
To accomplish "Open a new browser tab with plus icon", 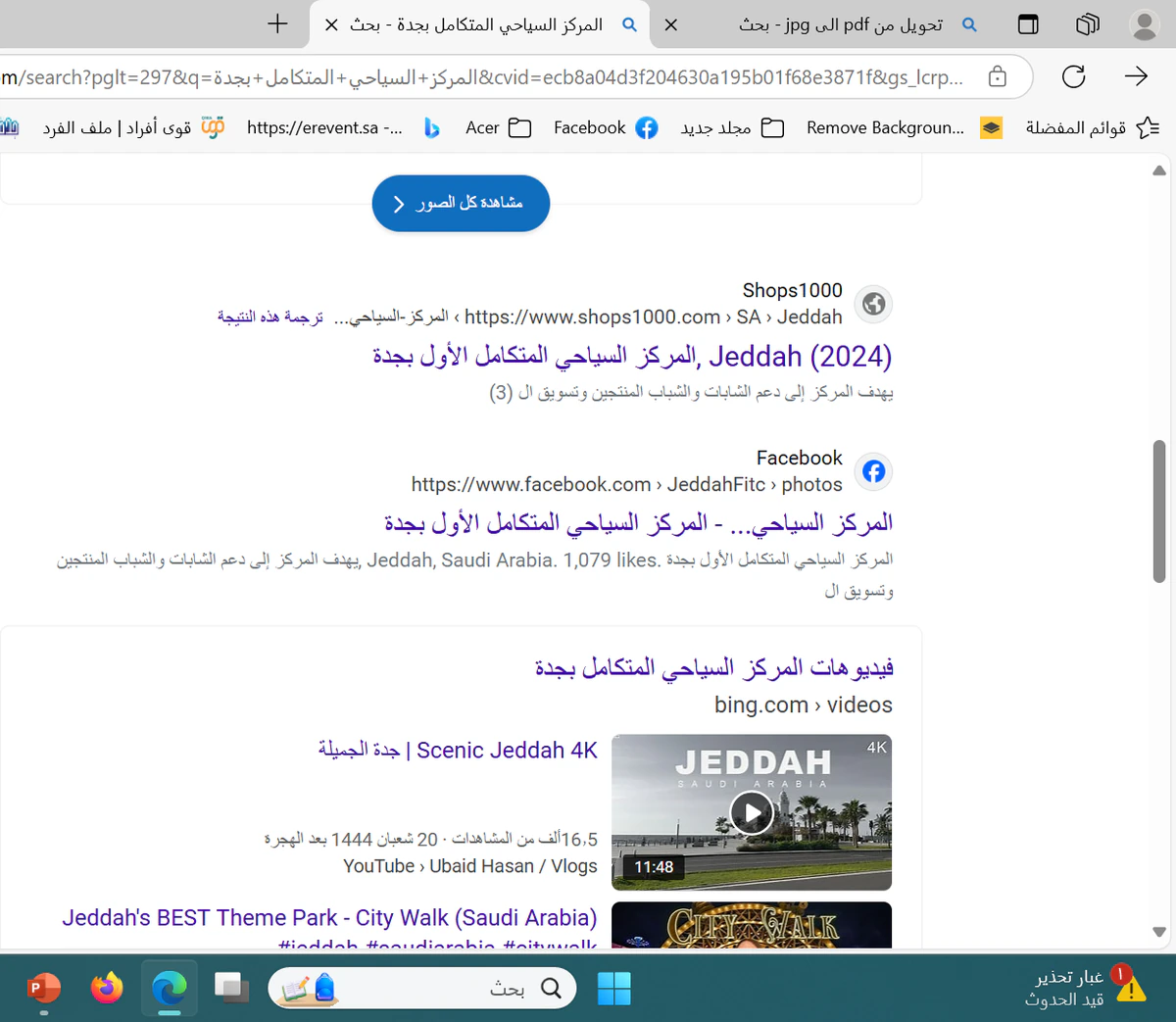I will (x=277, y=24).
